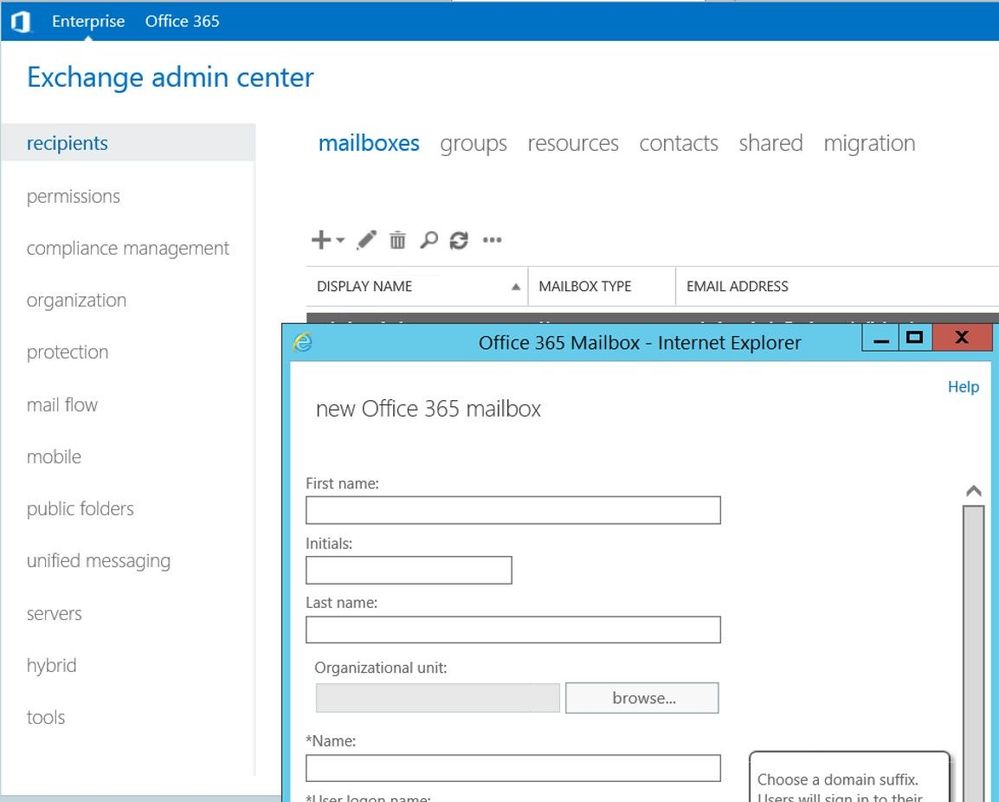Open the contacts tab
The width and height of the screenshot is (999, 802).
(679, 143)
